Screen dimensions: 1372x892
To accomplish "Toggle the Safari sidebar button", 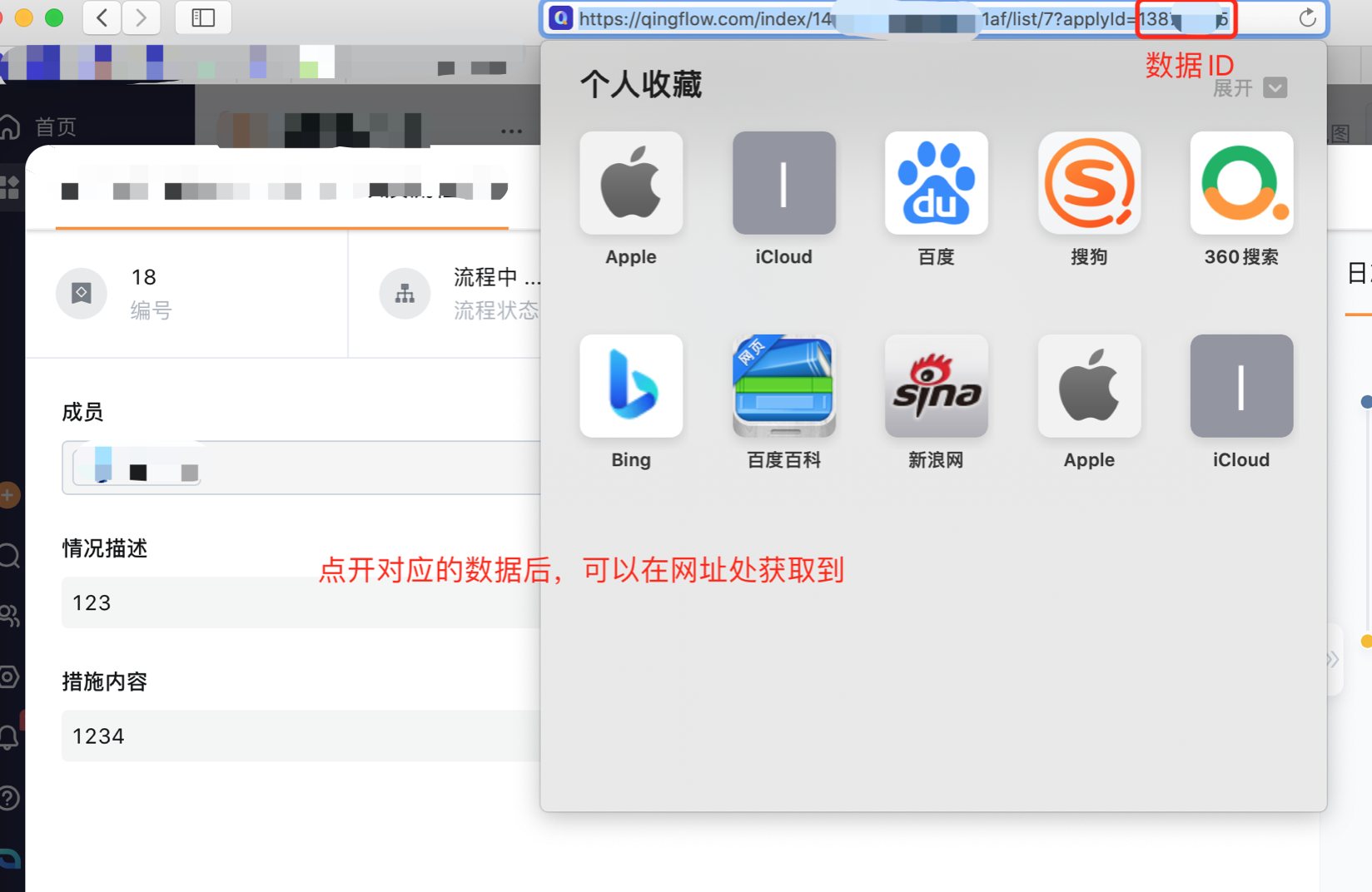I will coord(203,17).
